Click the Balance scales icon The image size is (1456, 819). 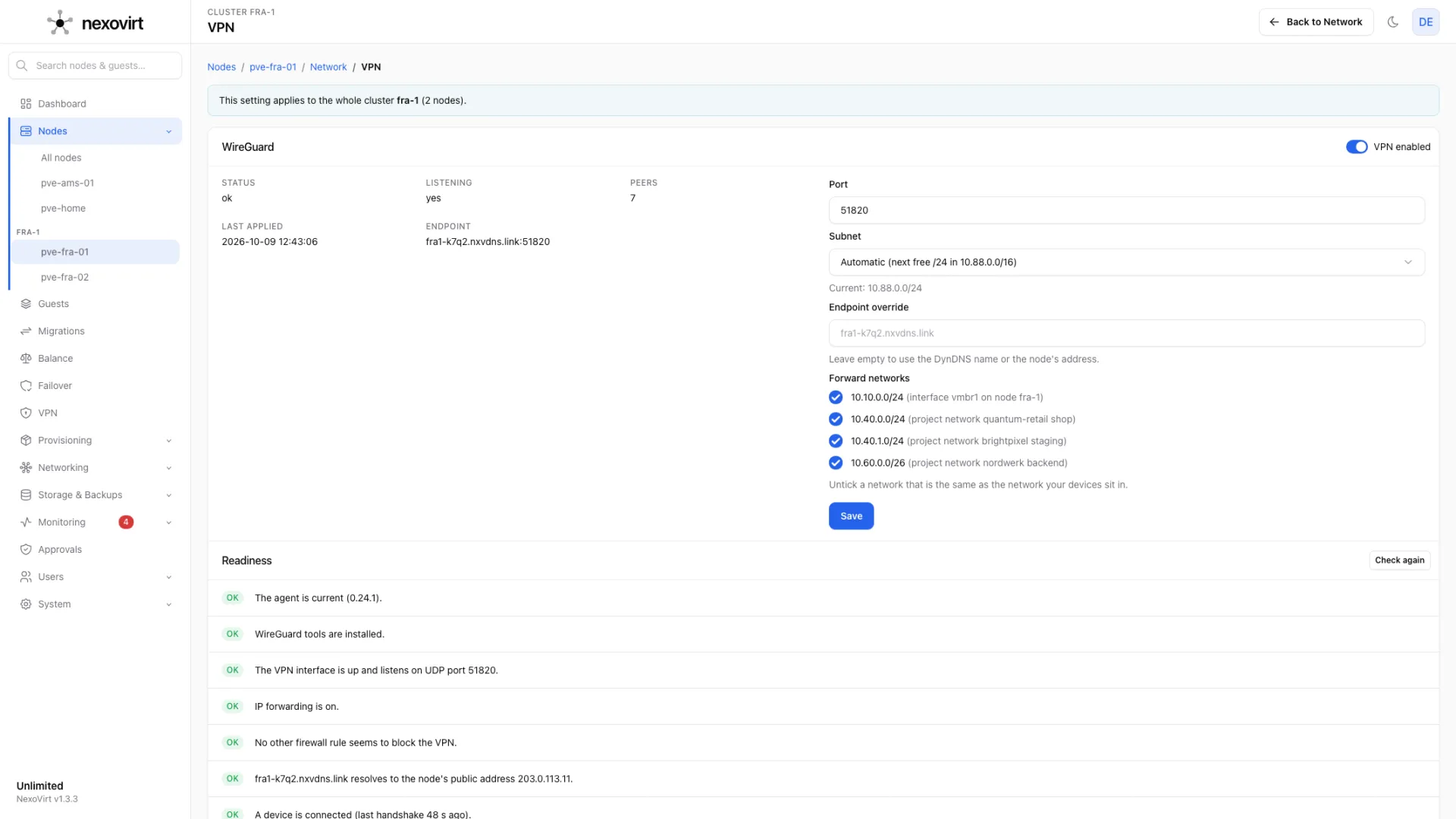26,359
